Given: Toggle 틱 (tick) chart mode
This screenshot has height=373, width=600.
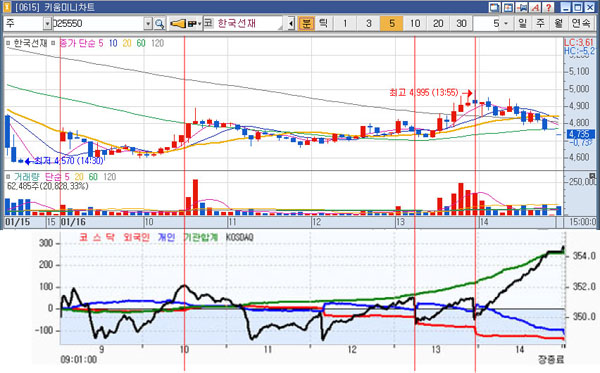Looking at the screenshot, I should pyautogui.click(x=323, y=23).
